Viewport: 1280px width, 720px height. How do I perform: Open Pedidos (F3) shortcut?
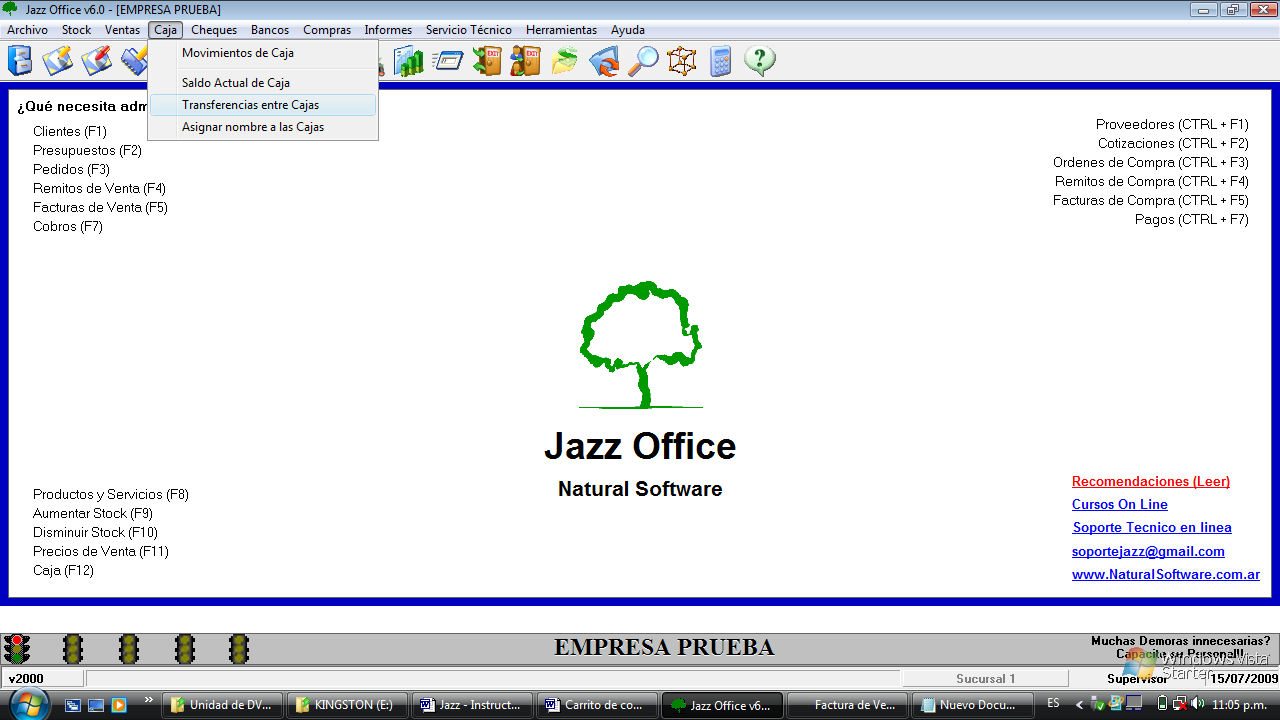[71, 169]
